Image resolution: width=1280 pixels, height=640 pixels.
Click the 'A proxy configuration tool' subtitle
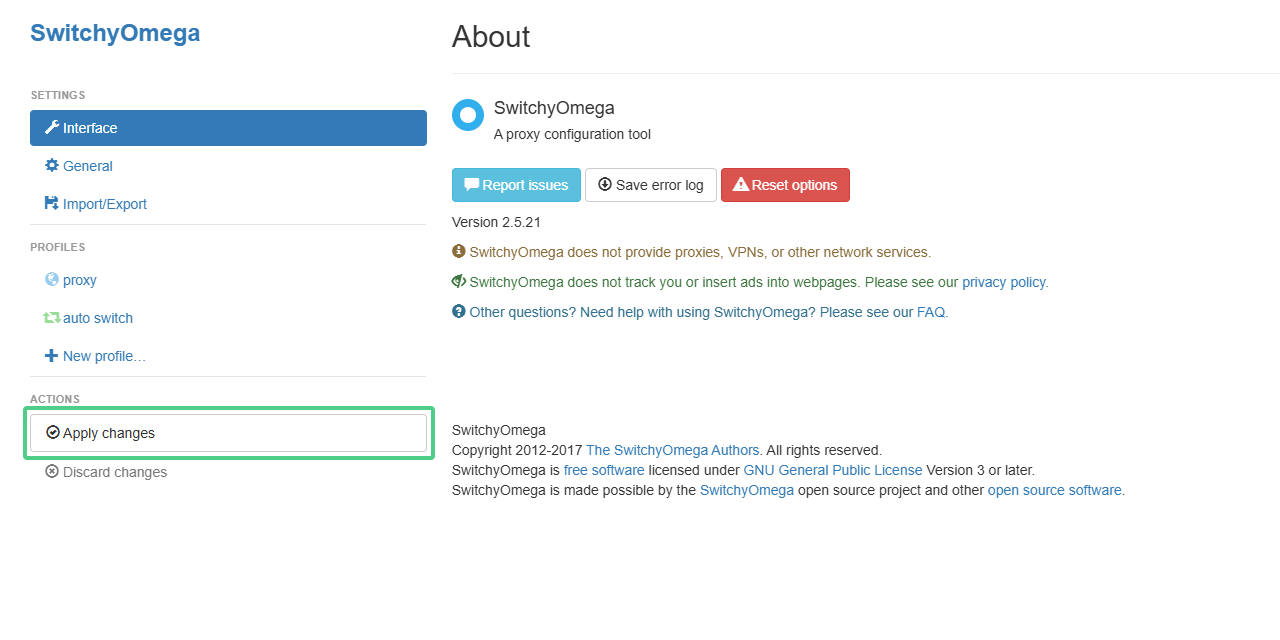tap(572, 134)
